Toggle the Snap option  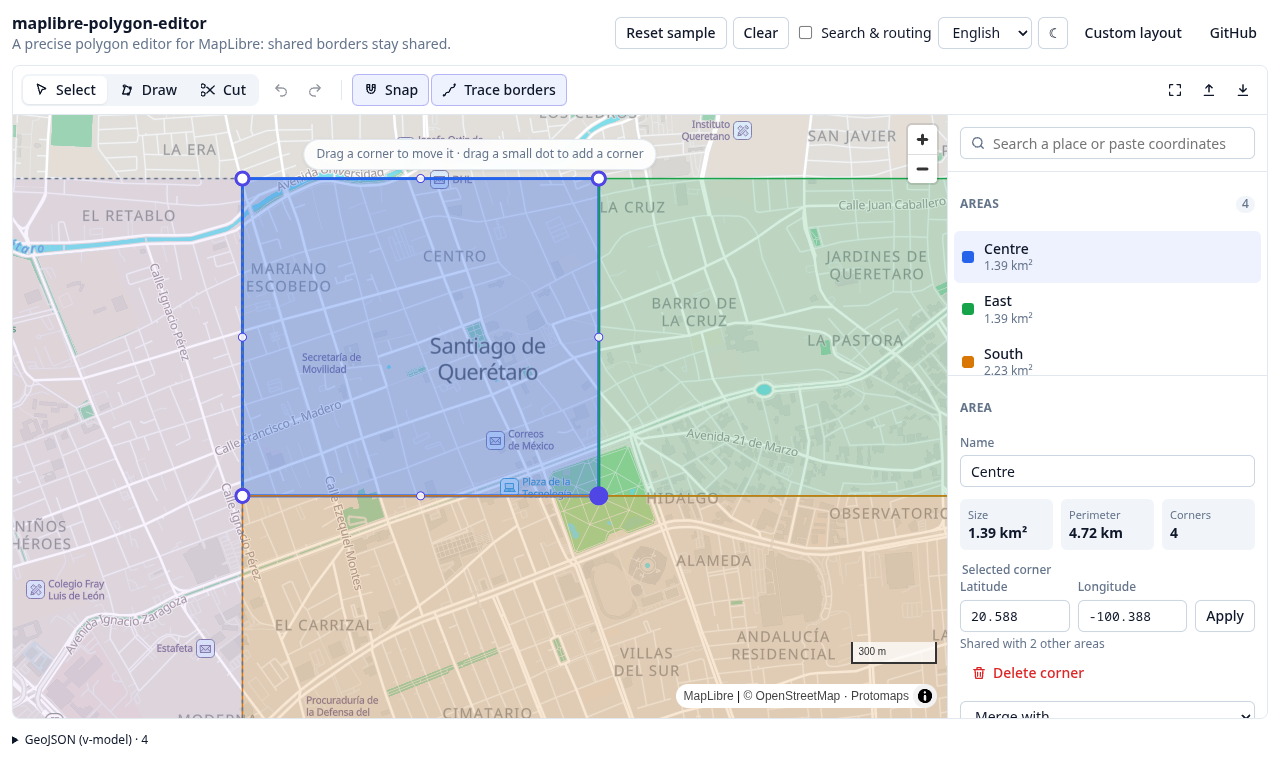tap(391, 90)
